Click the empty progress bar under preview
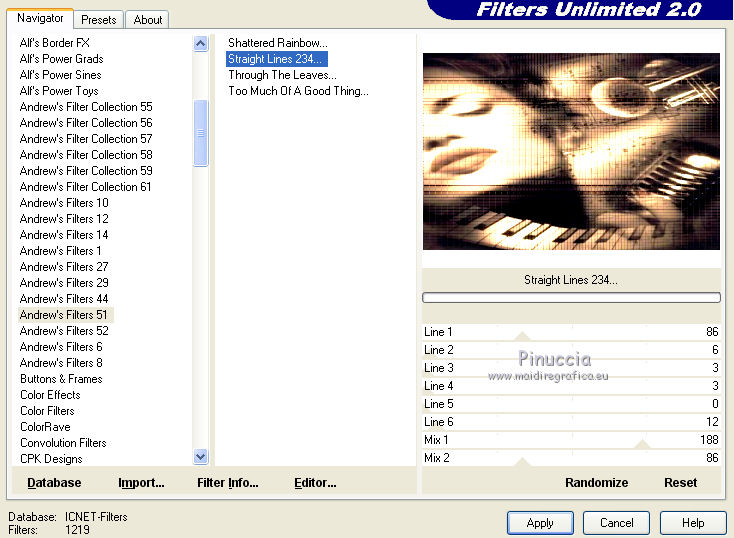 (571, 297)
